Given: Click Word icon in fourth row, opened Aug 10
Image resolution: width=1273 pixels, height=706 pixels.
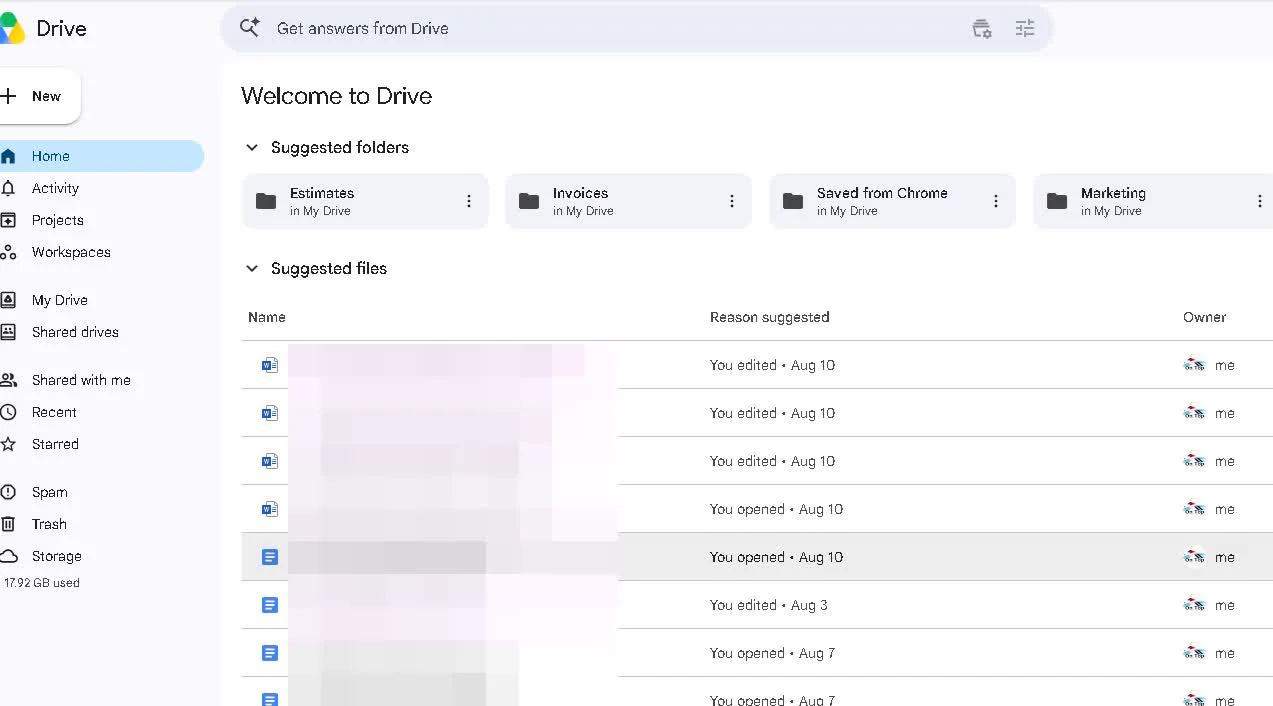Looking at the screenshot, I should [269, 509].
